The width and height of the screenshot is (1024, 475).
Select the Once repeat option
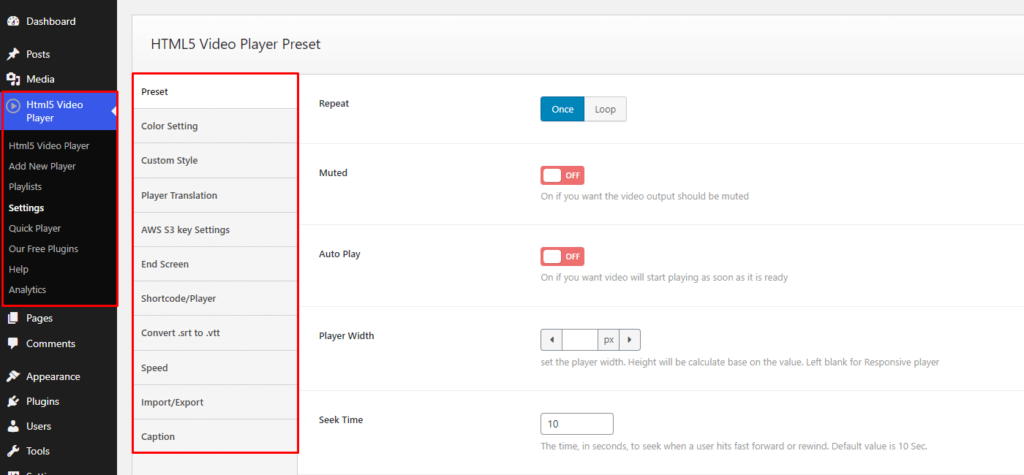pyautogui.click(x=562, y=109)
